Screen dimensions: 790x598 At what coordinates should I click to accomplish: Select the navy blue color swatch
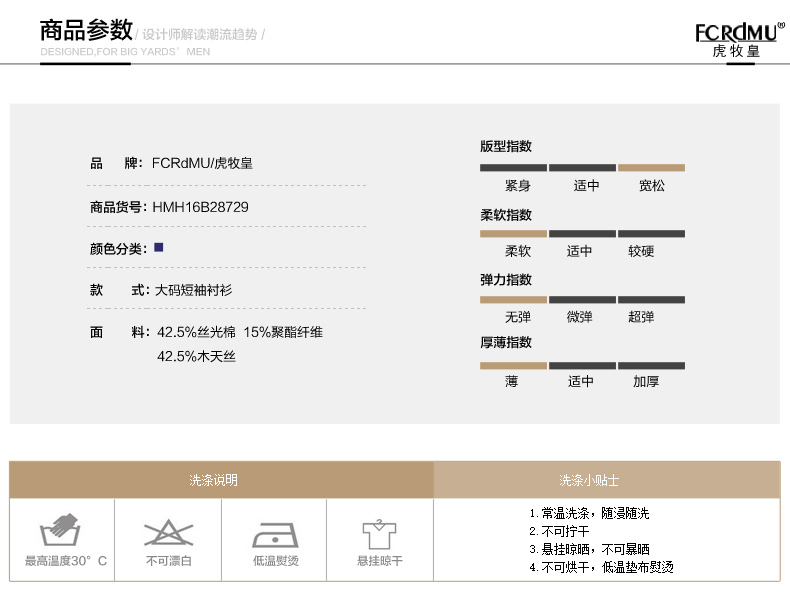click(x=158, y=247)
